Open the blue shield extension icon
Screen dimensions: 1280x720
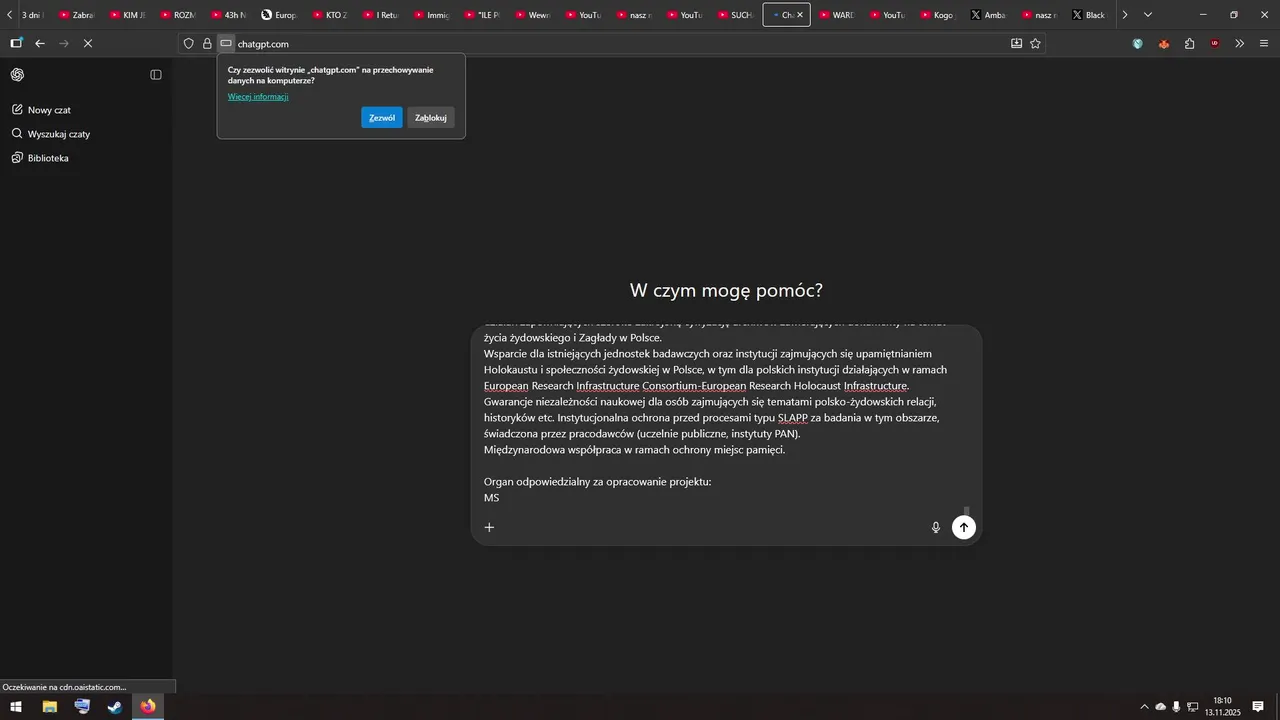tap(1138, 44)
